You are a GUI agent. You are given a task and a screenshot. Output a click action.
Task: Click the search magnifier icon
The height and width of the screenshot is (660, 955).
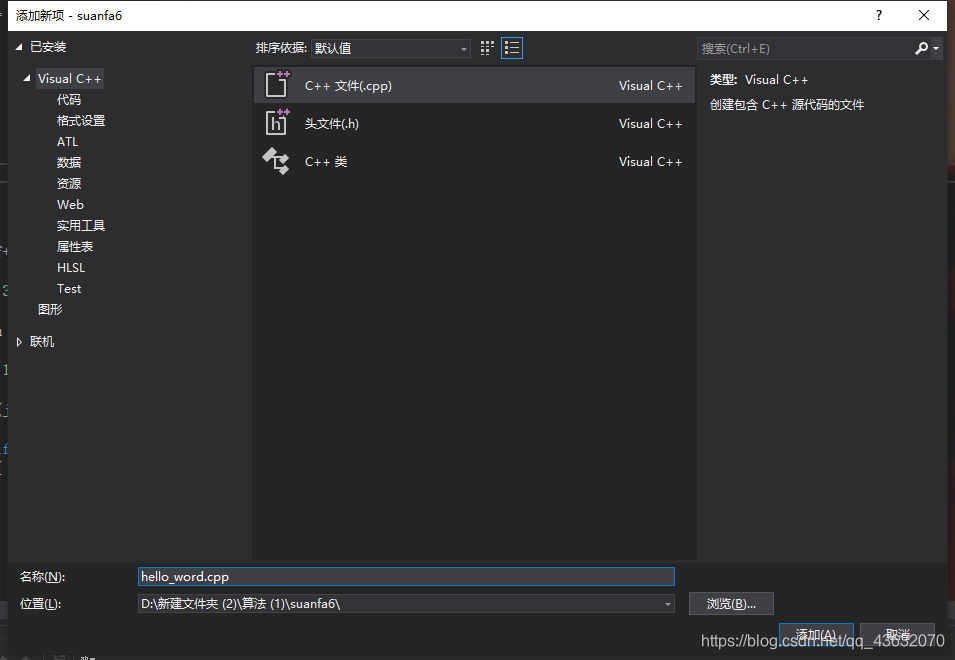(921, 48)
